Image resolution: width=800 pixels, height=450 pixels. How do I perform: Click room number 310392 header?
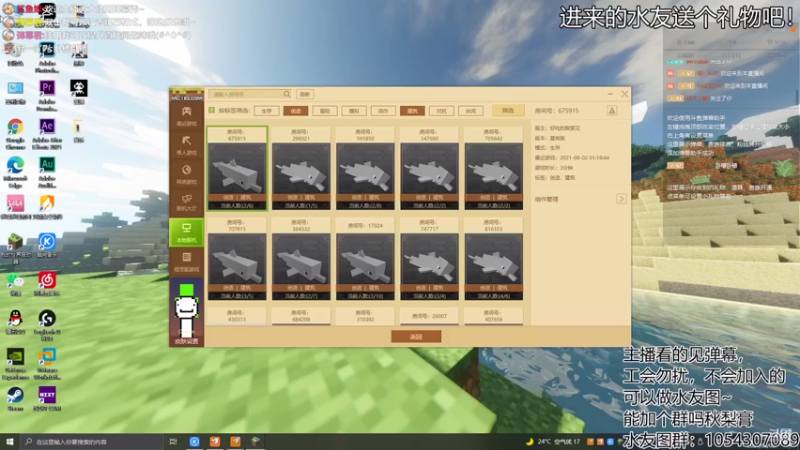(365, 316)
